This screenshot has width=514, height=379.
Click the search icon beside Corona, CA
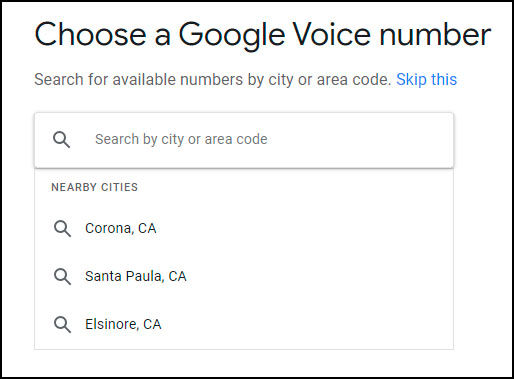[x=62, y=229]
